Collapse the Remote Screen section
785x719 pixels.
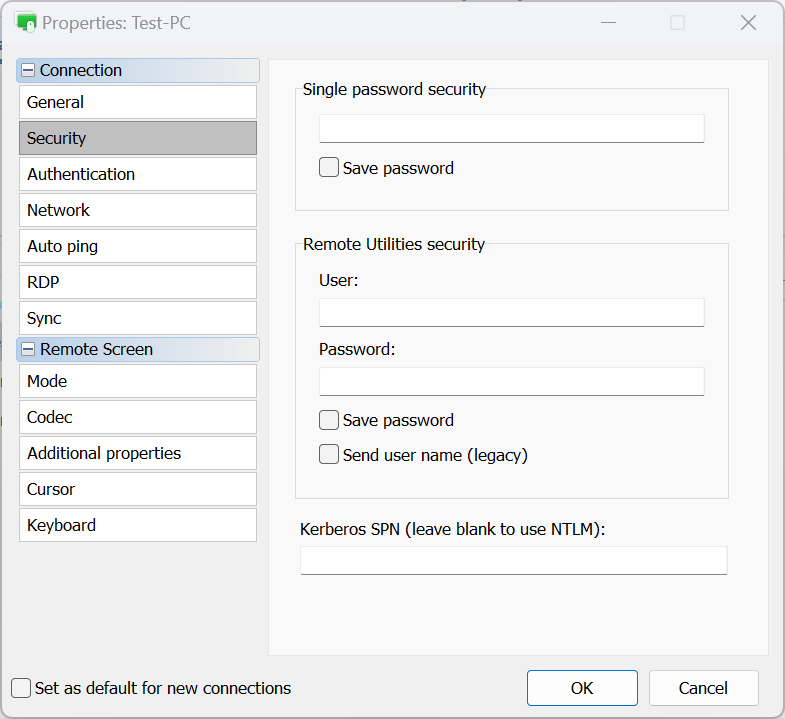pos(28,350)
